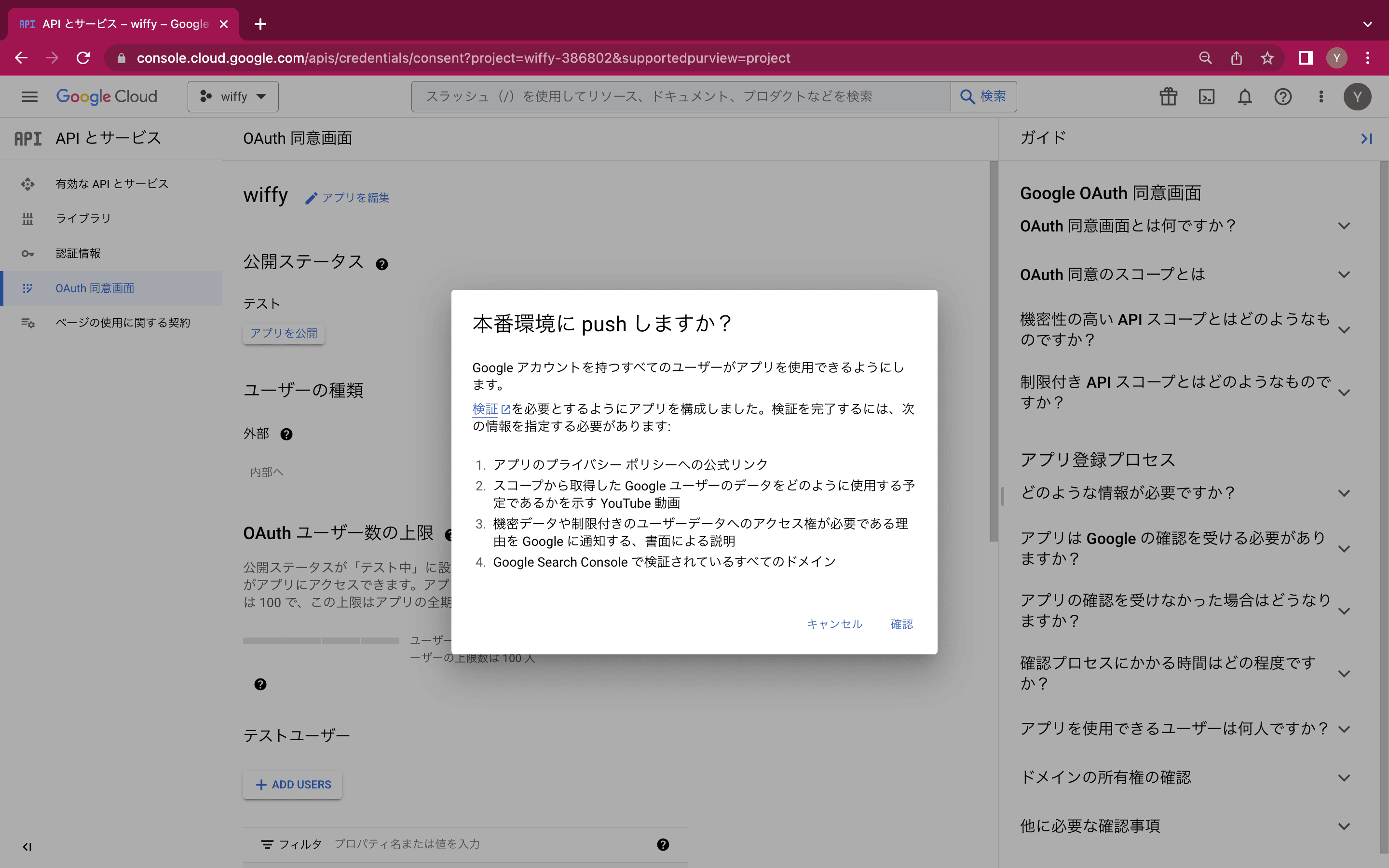
Task: Click the gift free trial icon
Action: (x=1168, y=96)
